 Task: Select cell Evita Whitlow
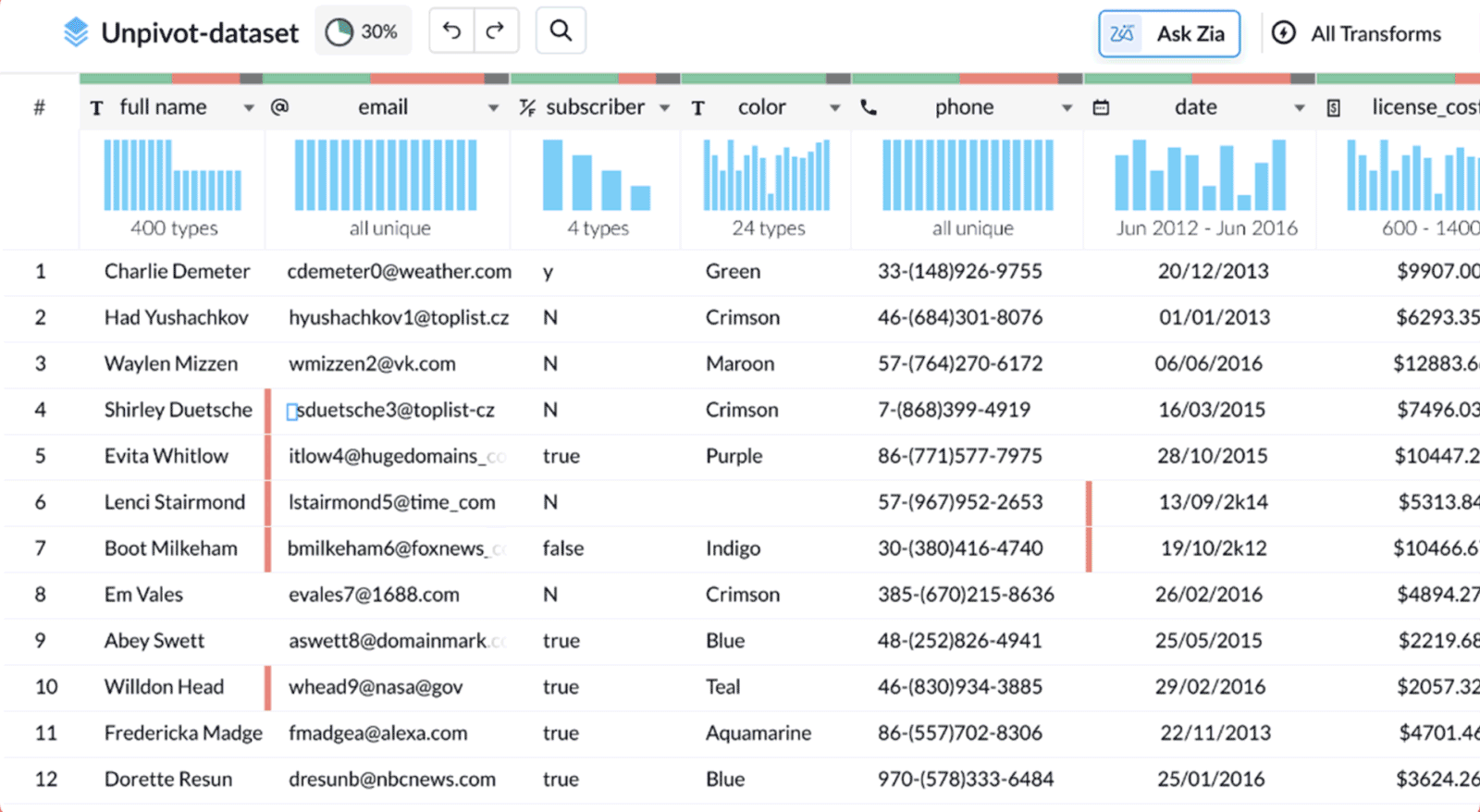(166, 456)
